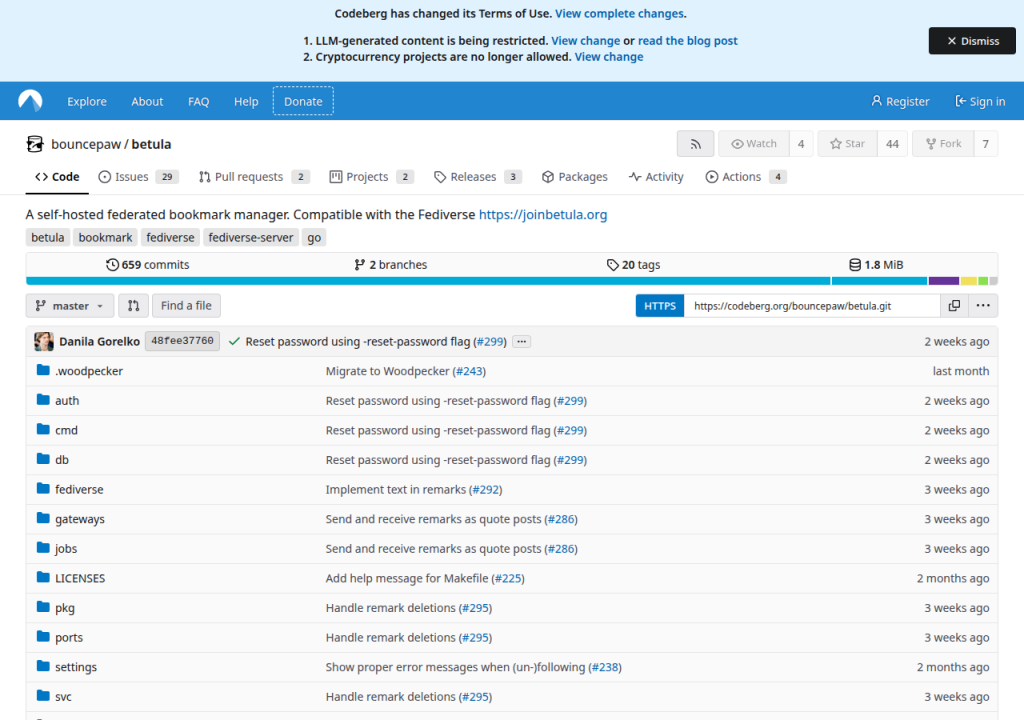Open the master branch dropdown
The image size is (1024, 720).
(70, 306)
